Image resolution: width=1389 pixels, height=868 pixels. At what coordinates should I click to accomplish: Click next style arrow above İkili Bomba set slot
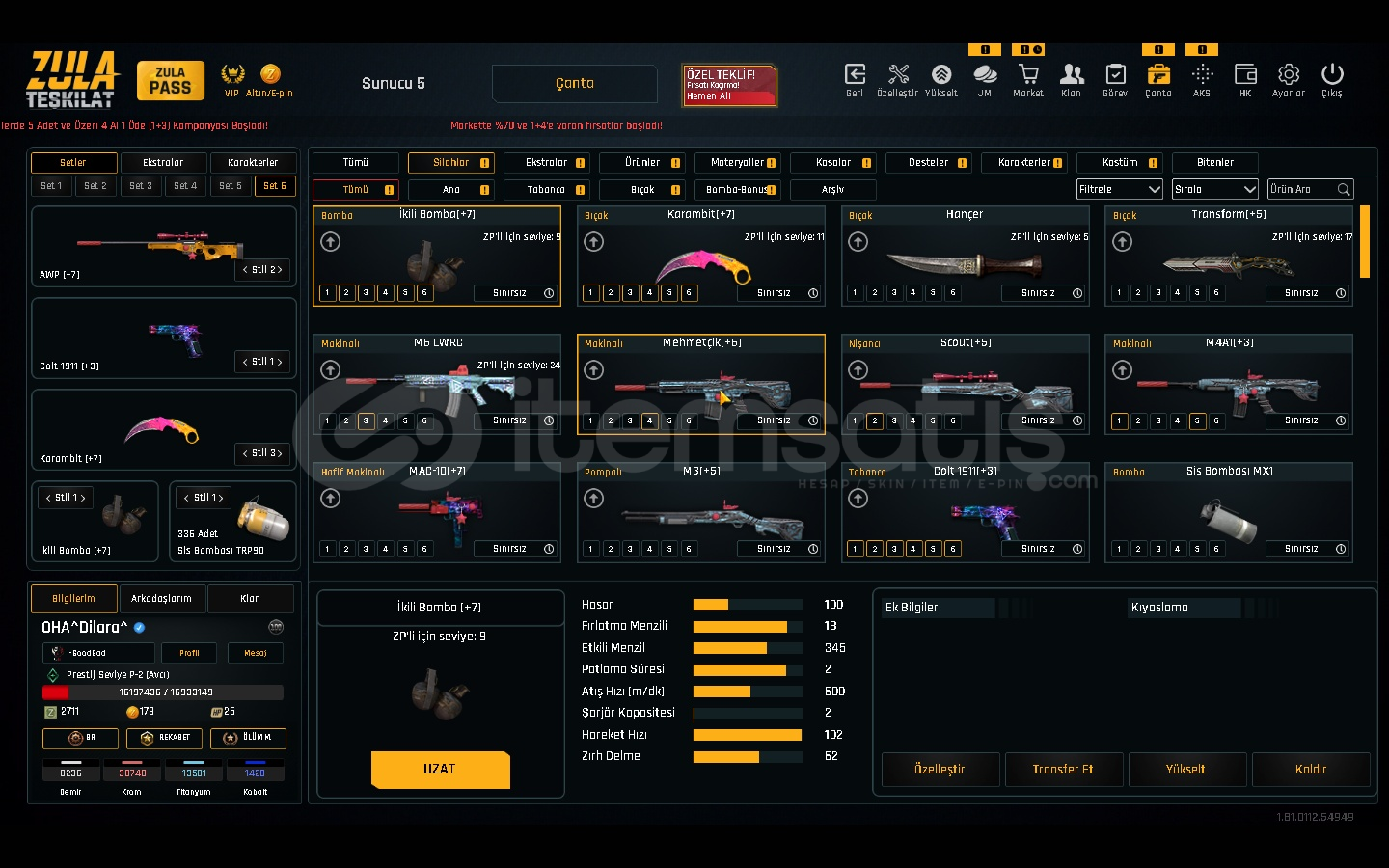pyautogui.click(x=83, y=498)
